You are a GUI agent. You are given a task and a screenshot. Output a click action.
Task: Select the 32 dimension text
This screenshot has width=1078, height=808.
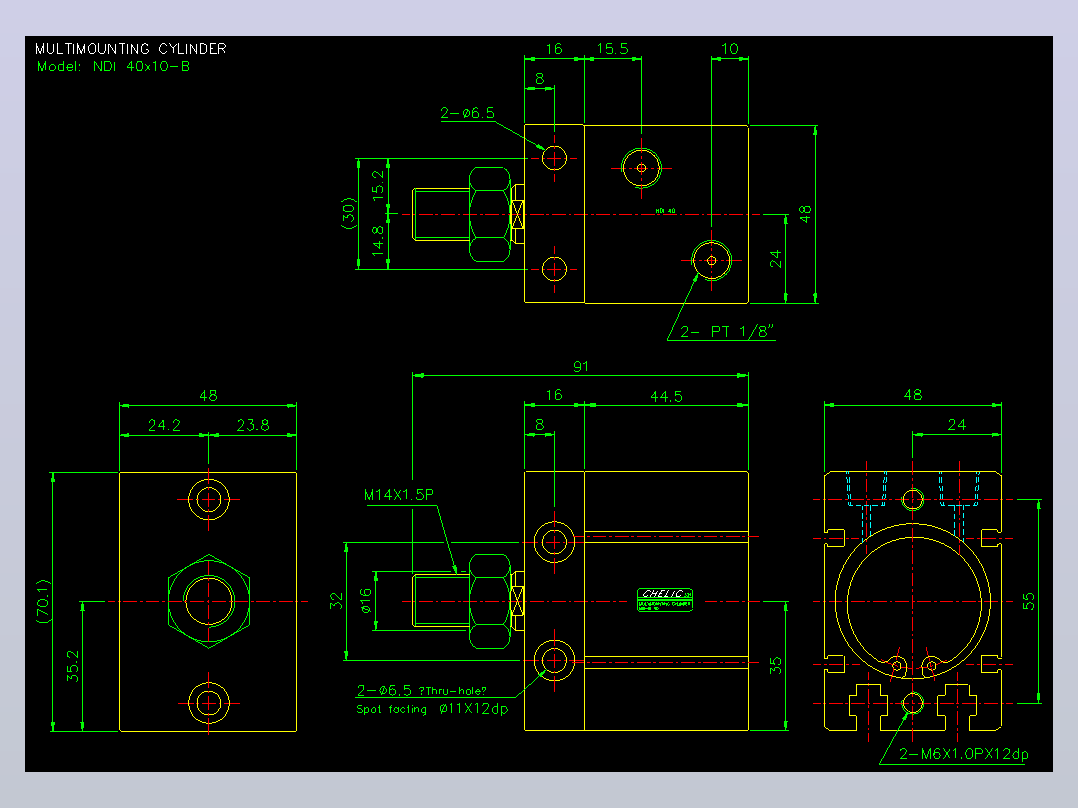[x=336, y=601]
